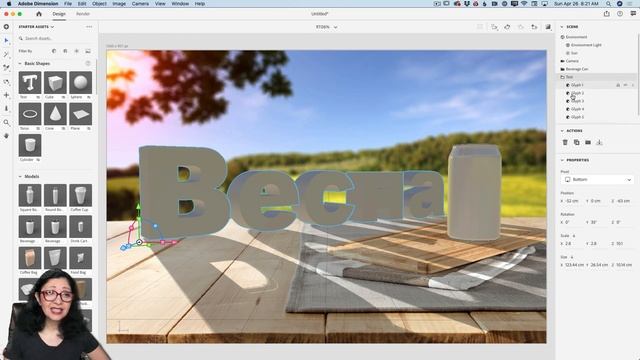Click the Share export icon at top right
Screen dimensions: 640x360
pos(607,14)
